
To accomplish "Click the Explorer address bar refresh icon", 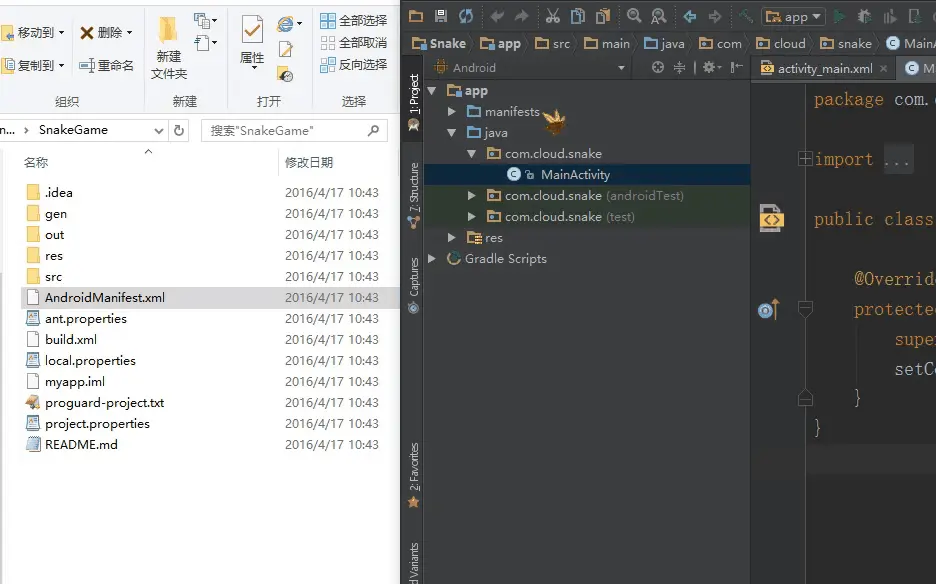I will click(x=179, y=130).
